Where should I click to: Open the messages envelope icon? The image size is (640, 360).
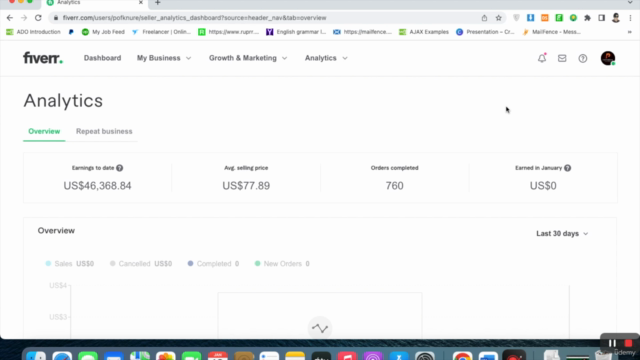[562, 58]
